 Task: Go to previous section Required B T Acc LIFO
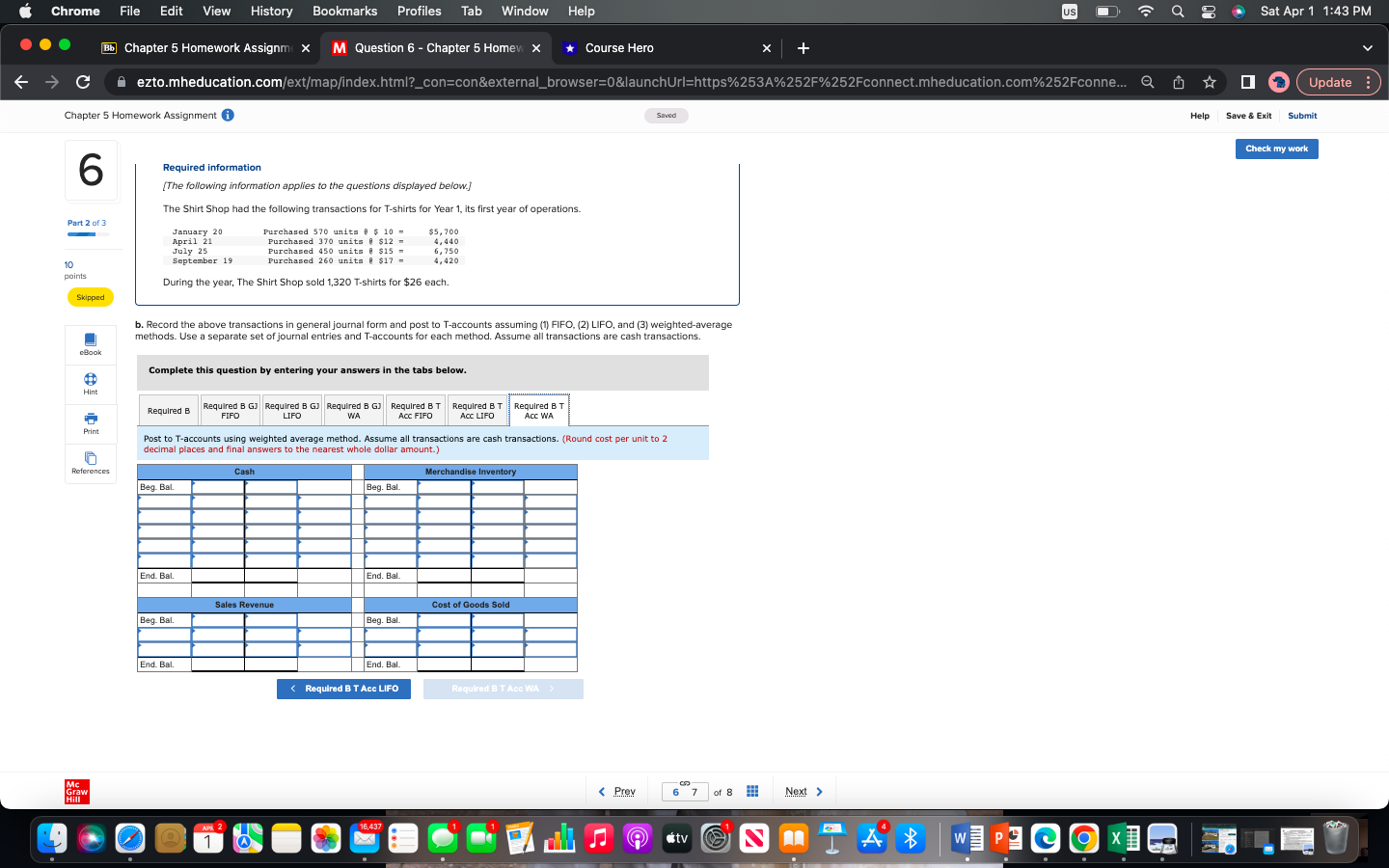[343, 689]
